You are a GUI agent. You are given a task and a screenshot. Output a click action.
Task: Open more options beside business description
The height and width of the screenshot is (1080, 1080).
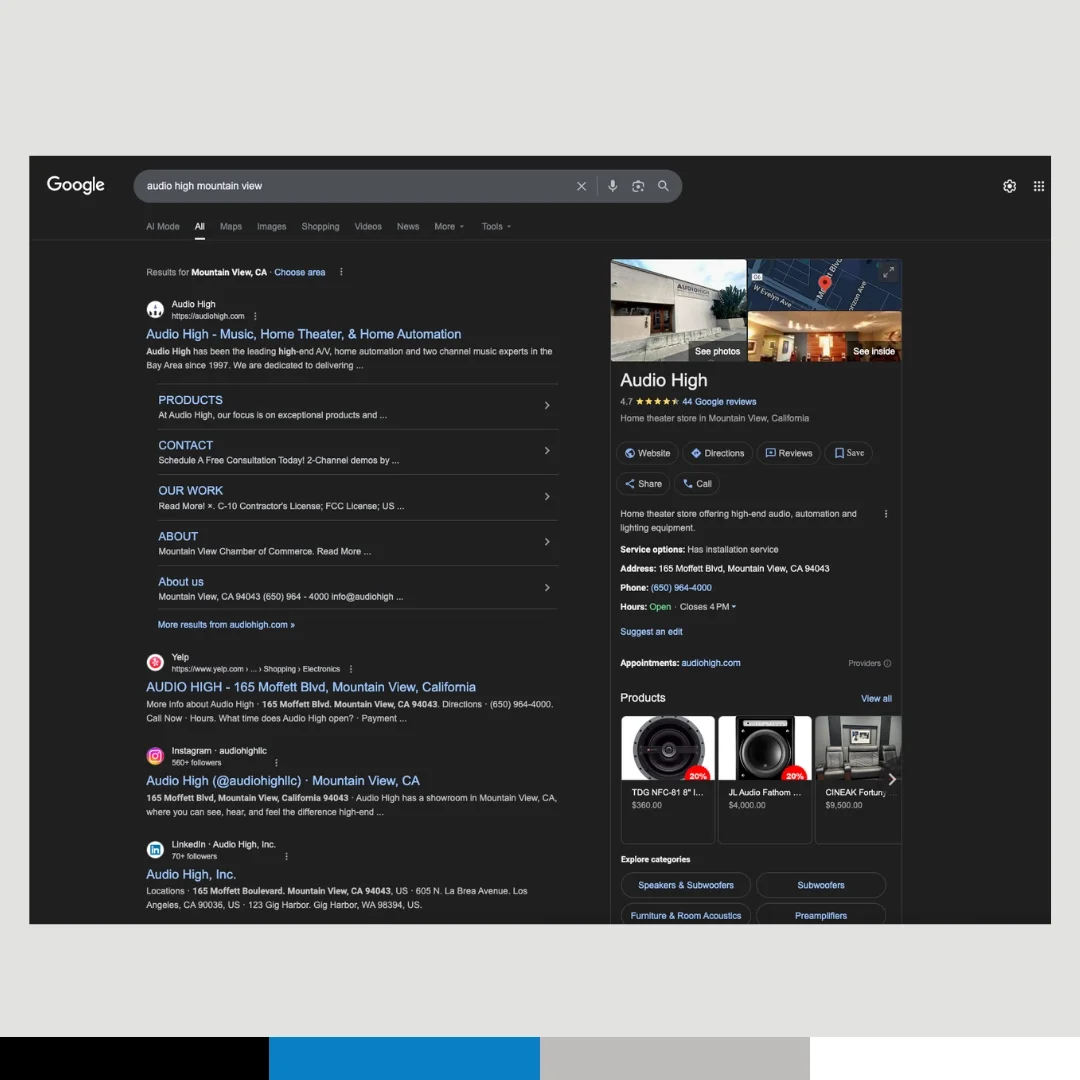[886, 514]
